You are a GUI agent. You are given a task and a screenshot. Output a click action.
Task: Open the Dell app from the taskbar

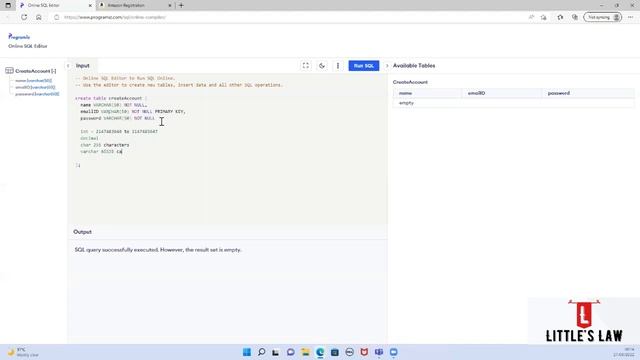[x=349, y=352]
